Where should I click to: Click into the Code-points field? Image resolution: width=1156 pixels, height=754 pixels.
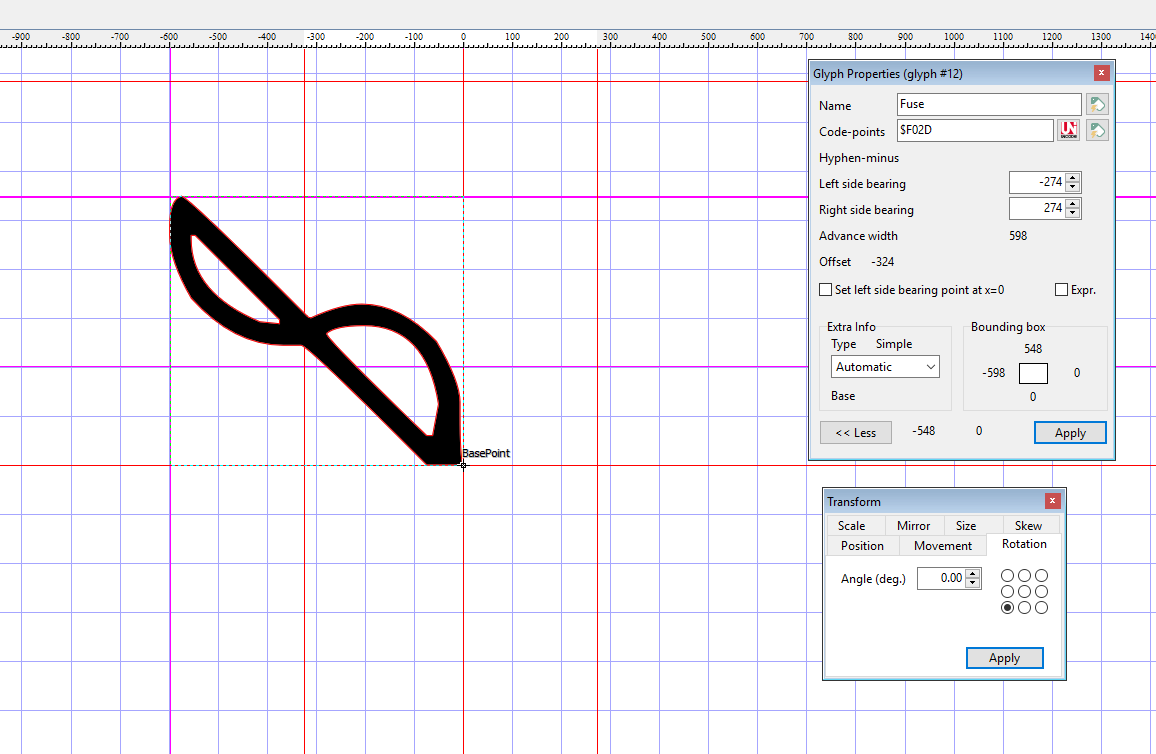click(x=975, y=130)
